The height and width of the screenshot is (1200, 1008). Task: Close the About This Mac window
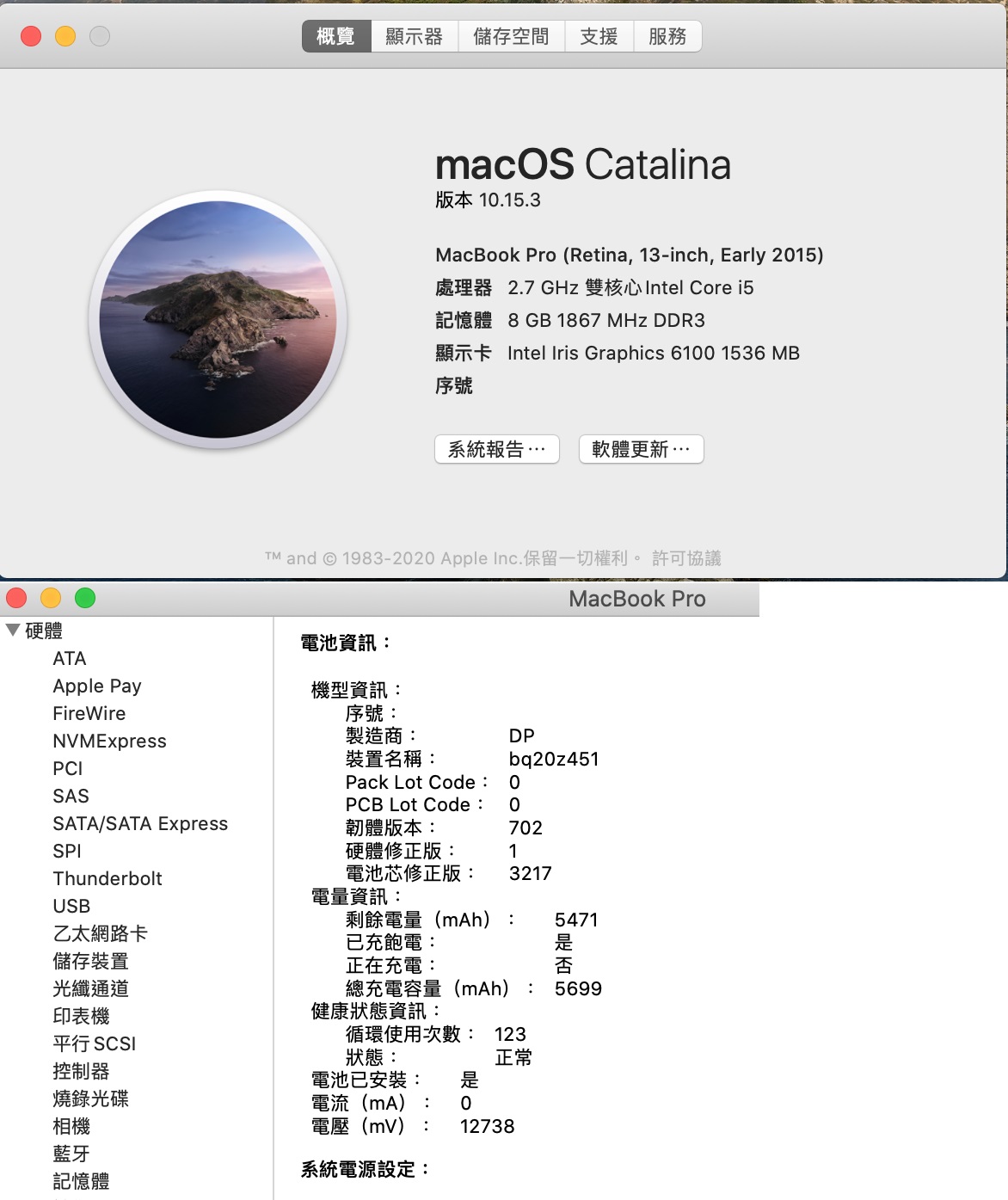point(31,36)
